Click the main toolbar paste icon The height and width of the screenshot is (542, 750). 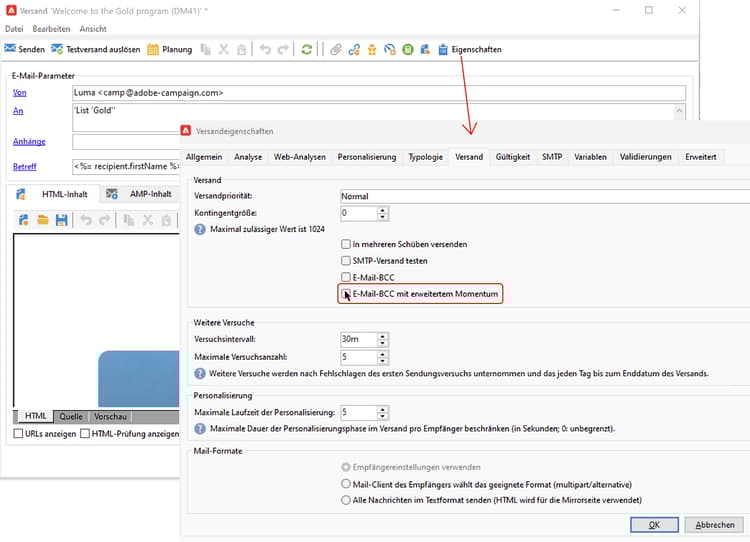click(242, 49)
